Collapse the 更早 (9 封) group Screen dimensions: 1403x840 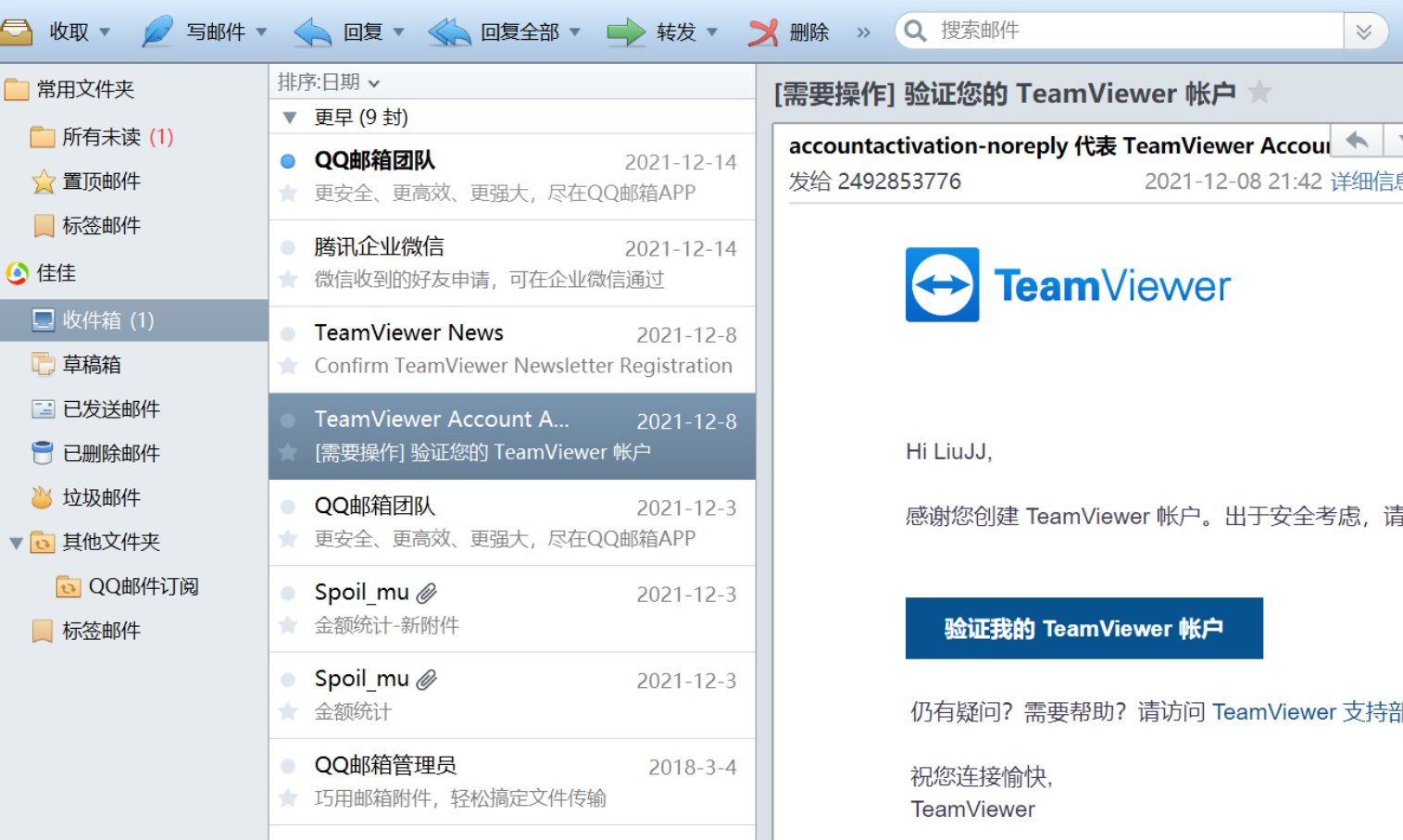click(x=290, y=118)
